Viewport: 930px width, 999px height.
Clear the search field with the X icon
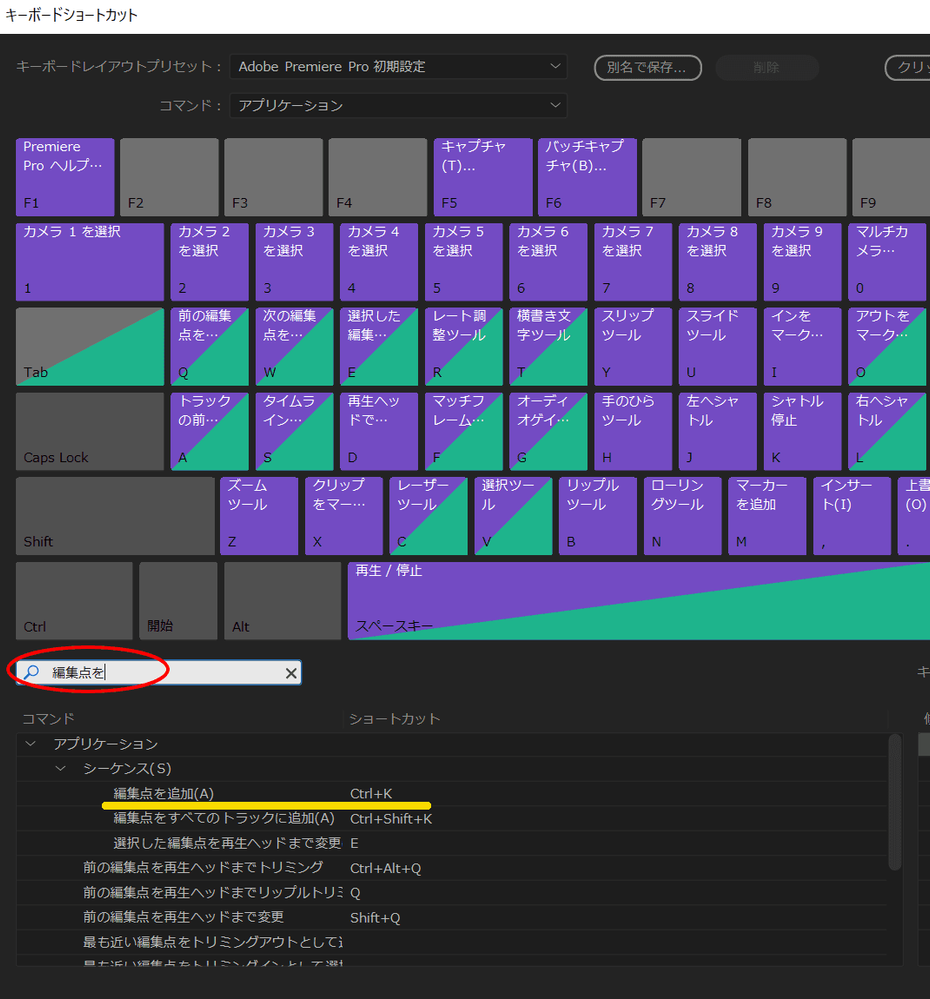pos(291,673)
